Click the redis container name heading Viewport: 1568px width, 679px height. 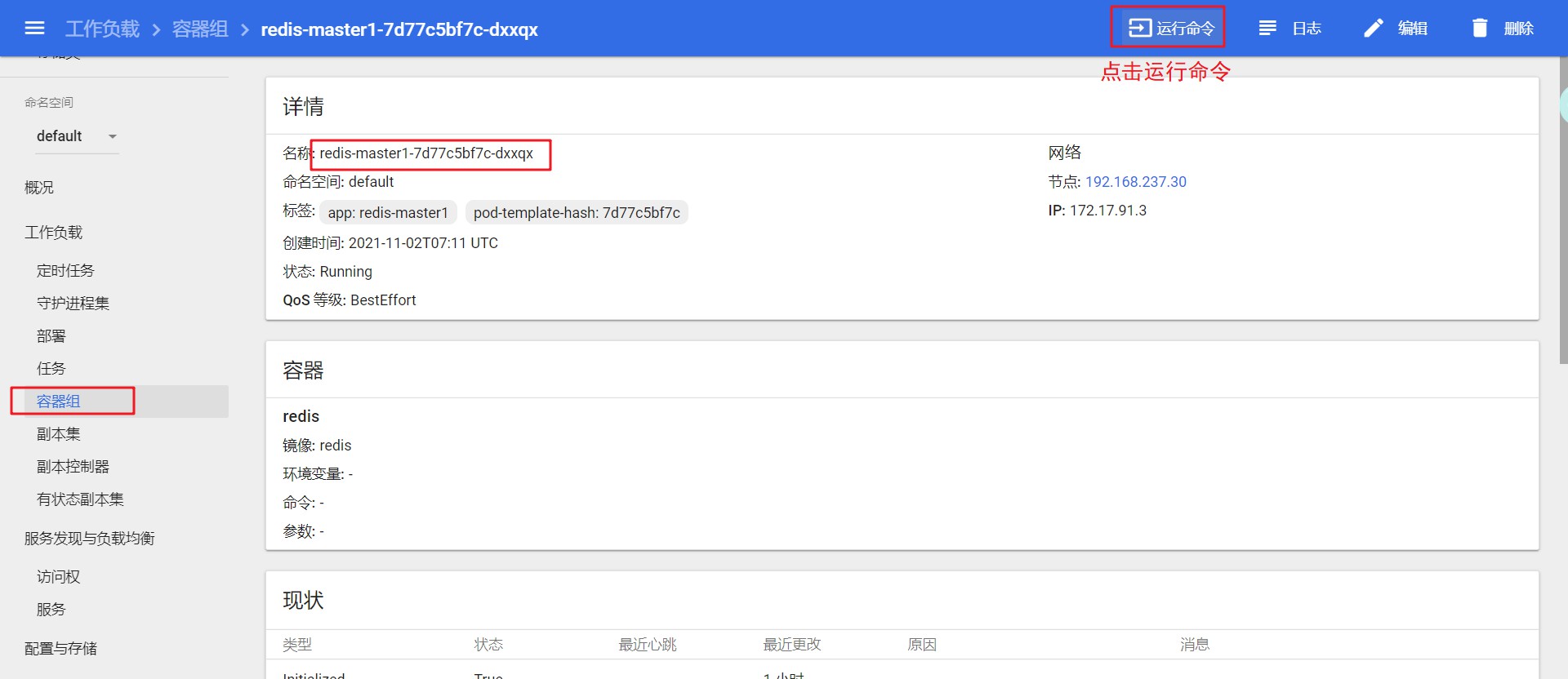[x=301, y=416]
